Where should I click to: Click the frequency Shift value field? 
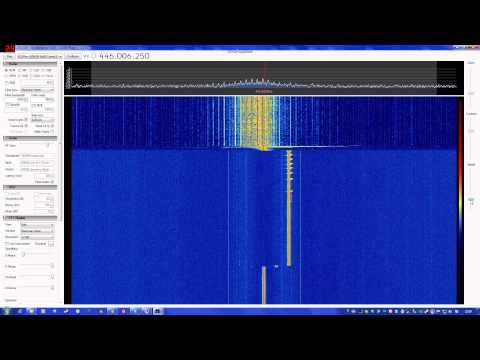[x=37, y=82]
